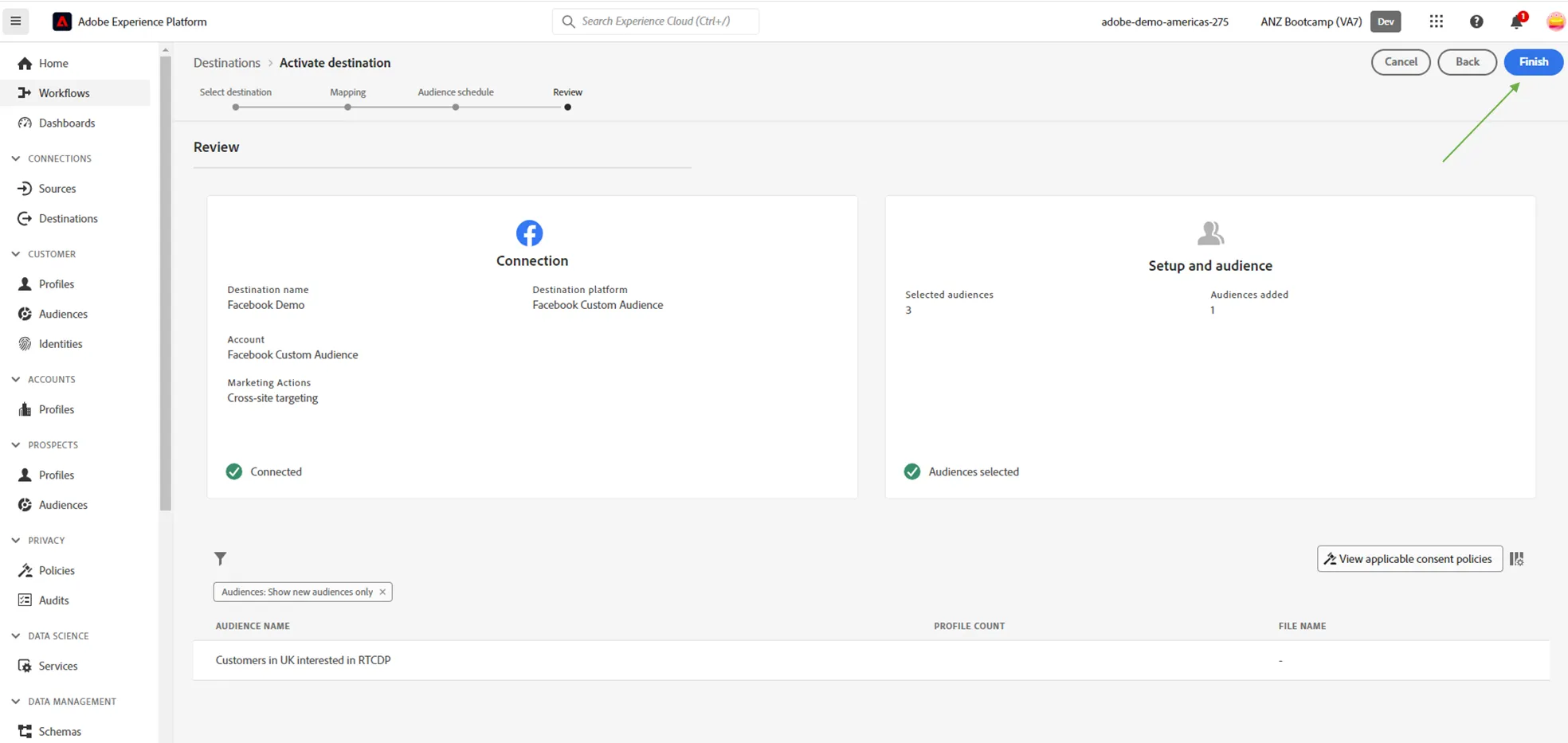This screenshot has height=743, width=1568.
Task: Click the Adobe Experience Platform logo
Action: click(61, 22)
